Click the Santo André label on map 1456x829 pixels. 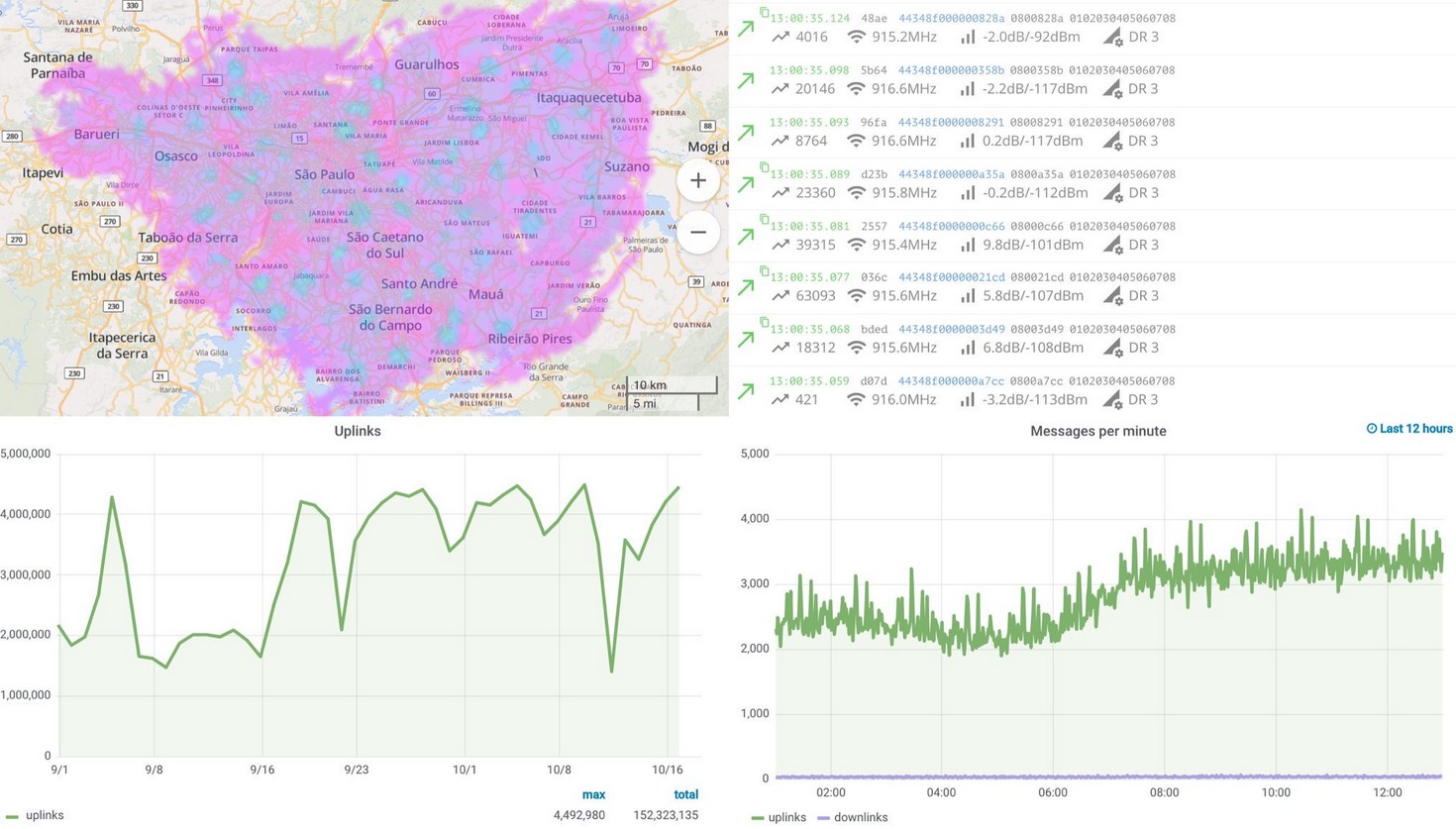(419, 283)
